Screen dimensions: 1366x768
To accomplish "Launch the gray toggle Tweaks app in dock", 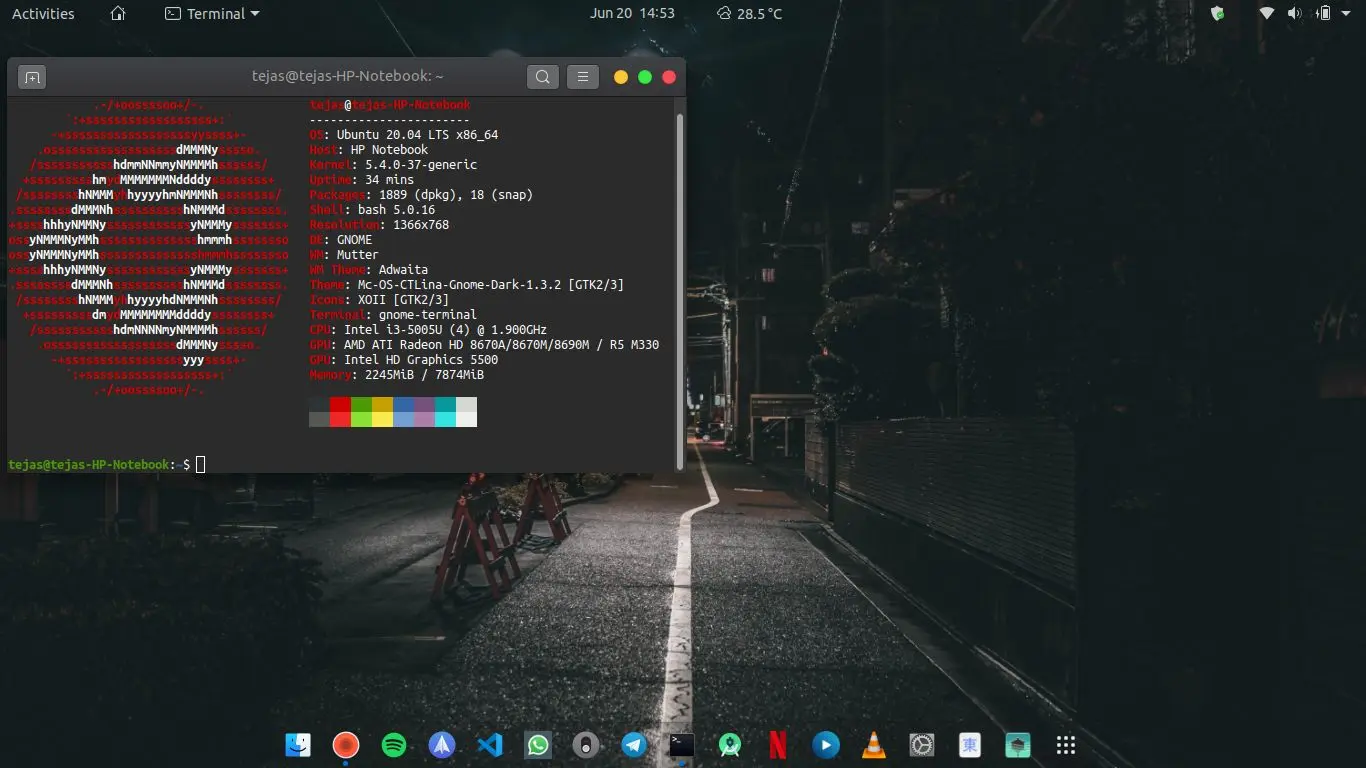I will tap(586, 745).
